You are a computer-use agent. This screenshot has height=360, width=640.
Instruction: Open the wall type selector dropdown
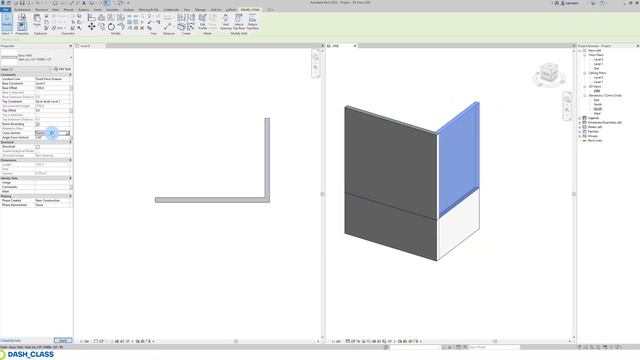tap(71, 58)
